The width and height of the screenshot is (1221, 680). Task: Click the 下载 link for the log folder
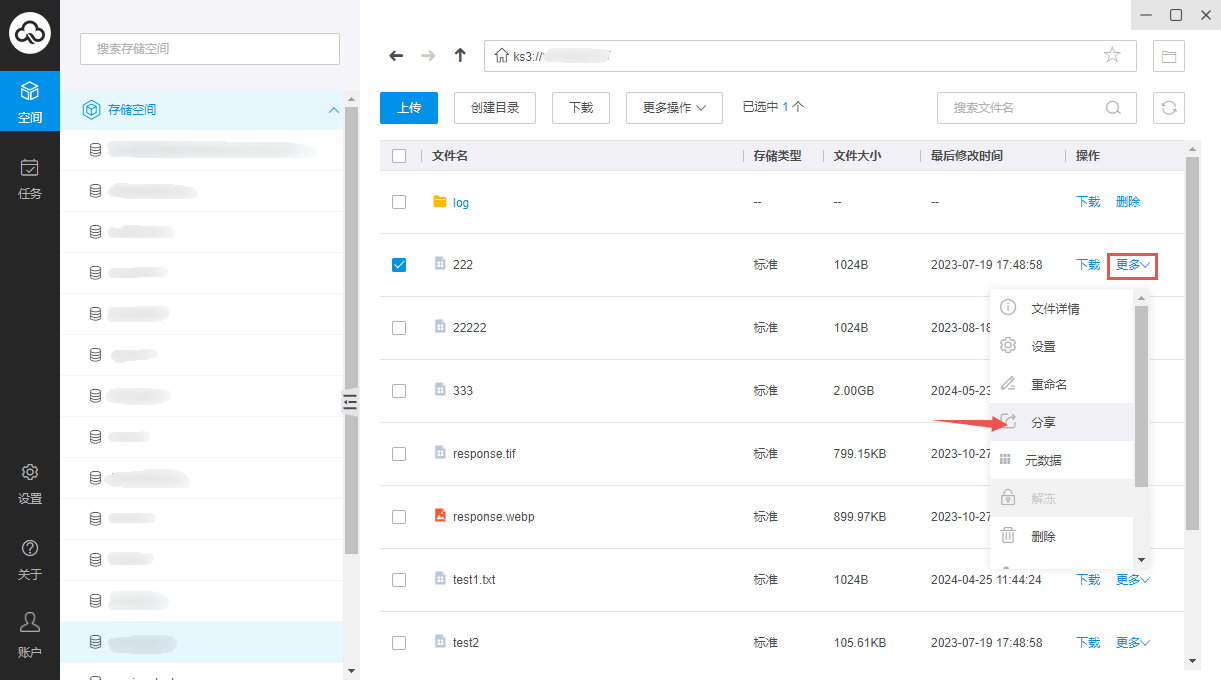[1088, 202]
